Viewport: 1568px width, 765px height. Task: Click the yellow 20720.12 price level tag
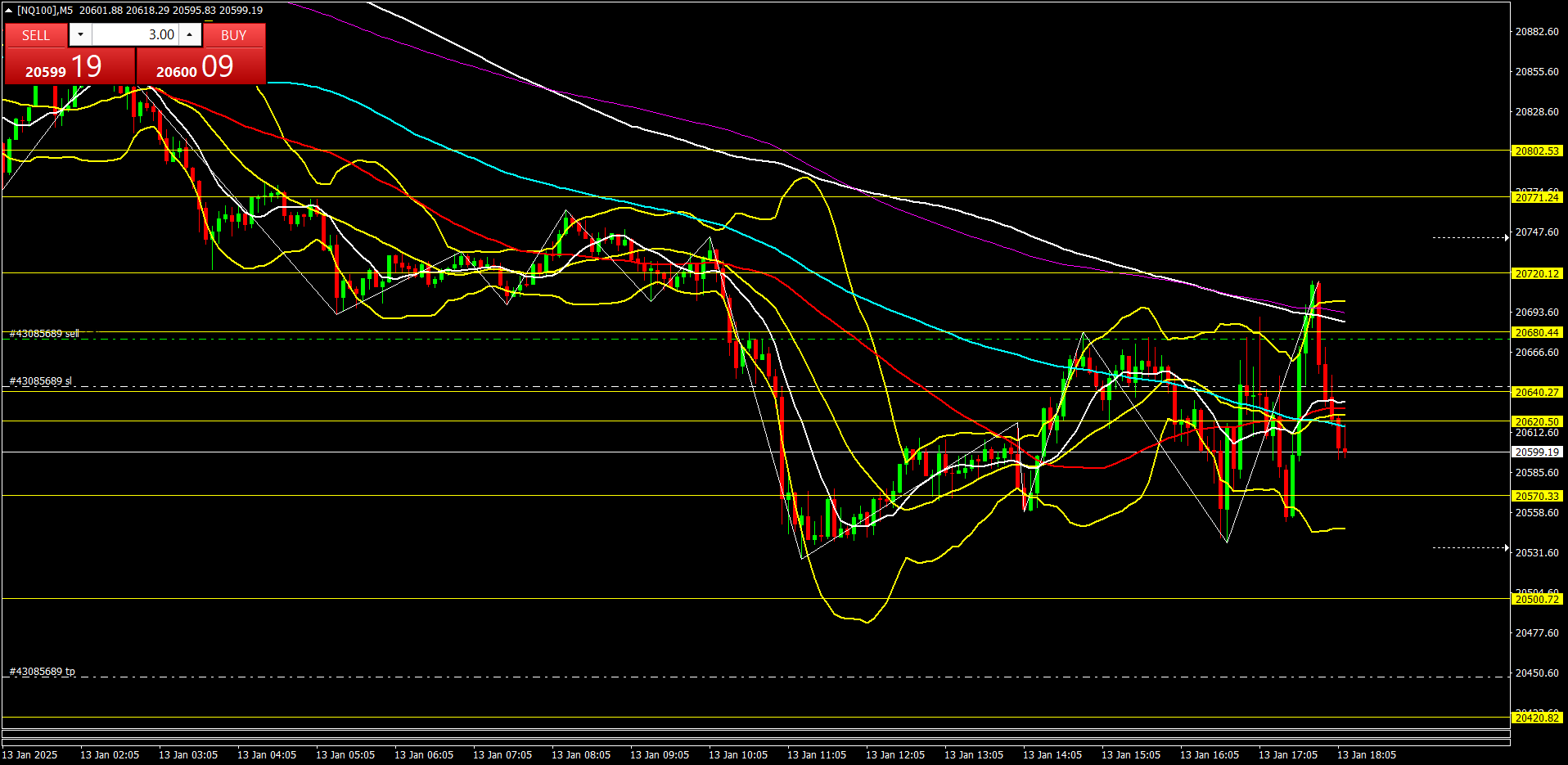click(x=1536, y=274)
